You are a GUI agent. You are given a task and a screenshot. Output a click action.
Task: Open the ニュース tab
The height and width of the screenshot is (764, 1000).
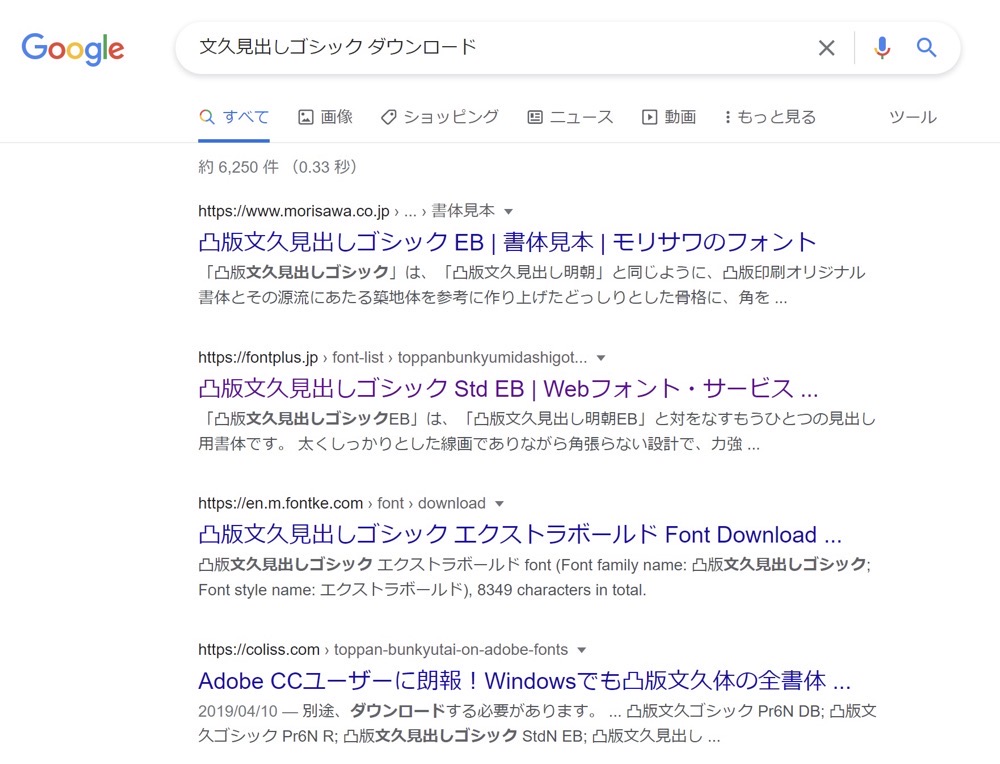coord(570,117)
